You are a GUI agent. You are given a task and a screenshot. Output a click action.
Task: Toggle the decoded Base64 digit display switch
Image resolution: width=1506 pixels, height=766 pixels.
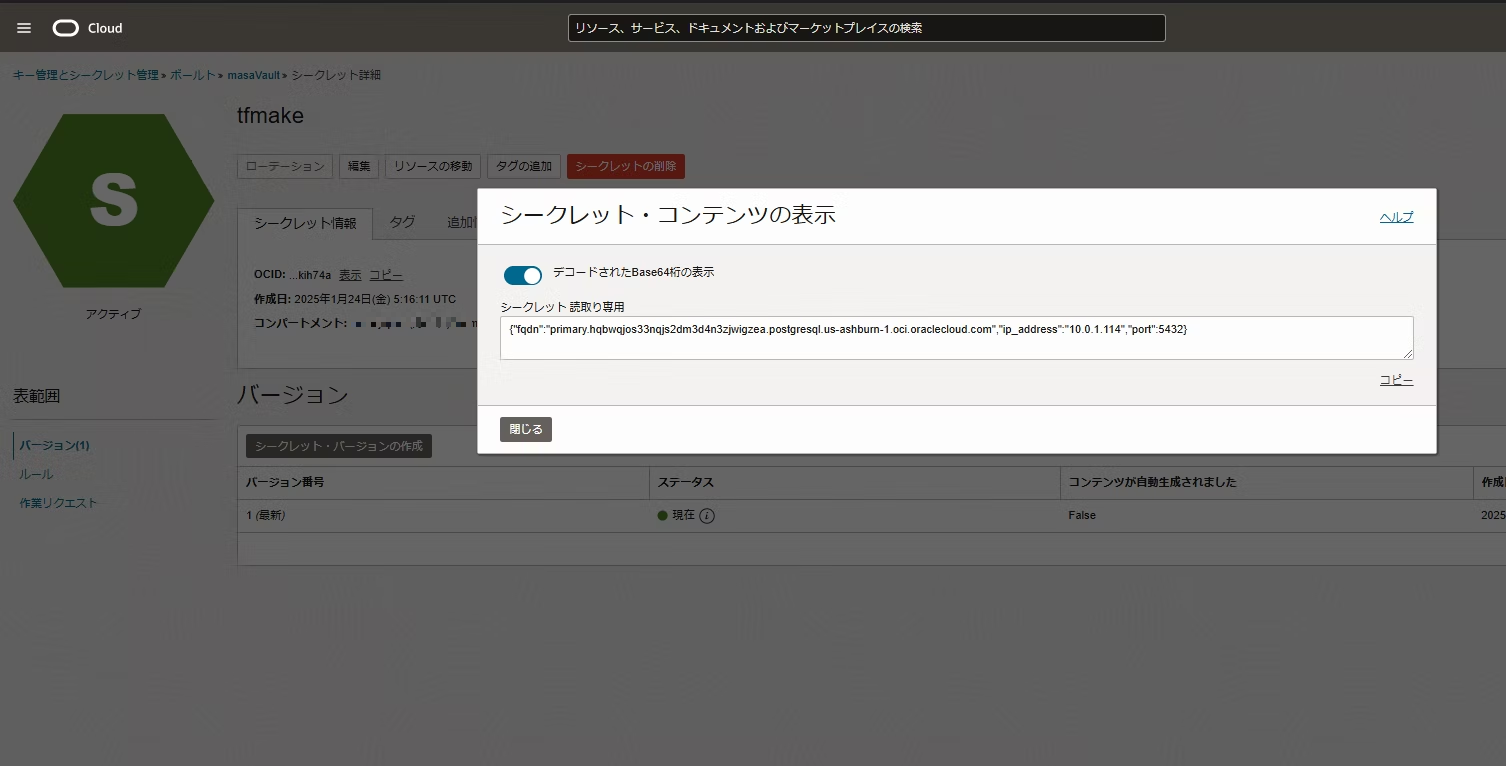point(522,275)
